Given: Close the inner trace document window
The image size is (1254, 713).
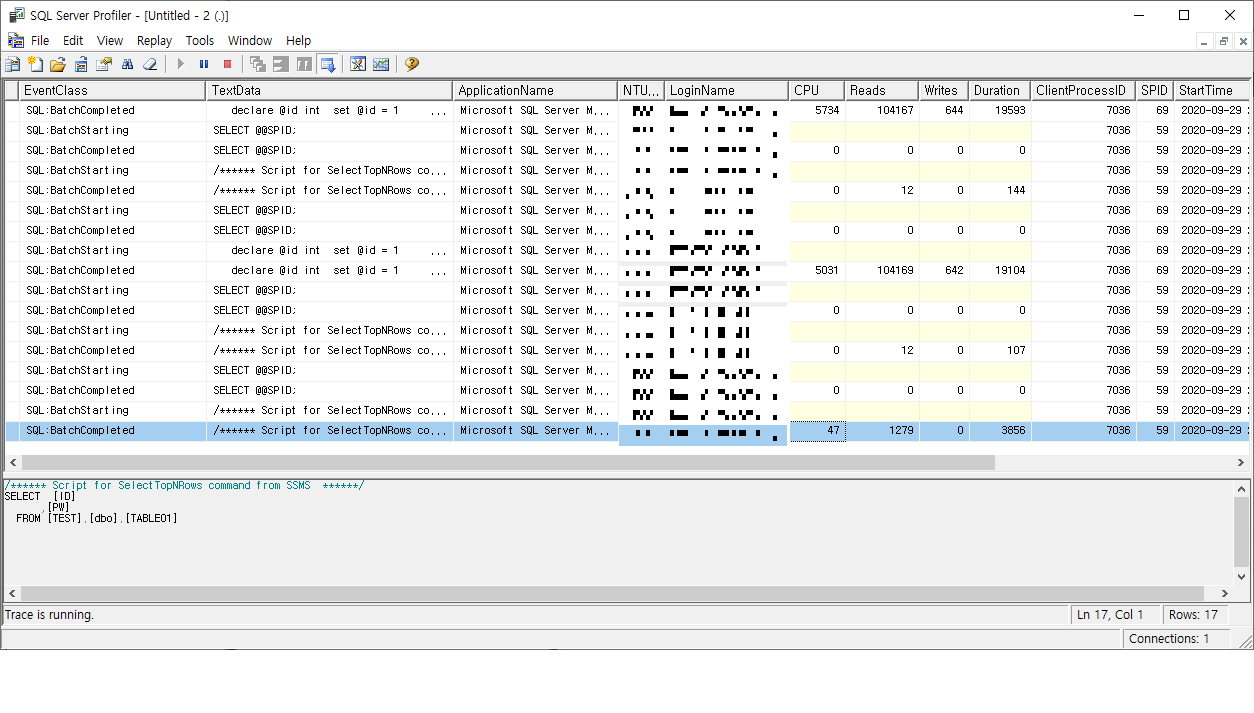Looking at the screenshot, I should (1243, 41).
